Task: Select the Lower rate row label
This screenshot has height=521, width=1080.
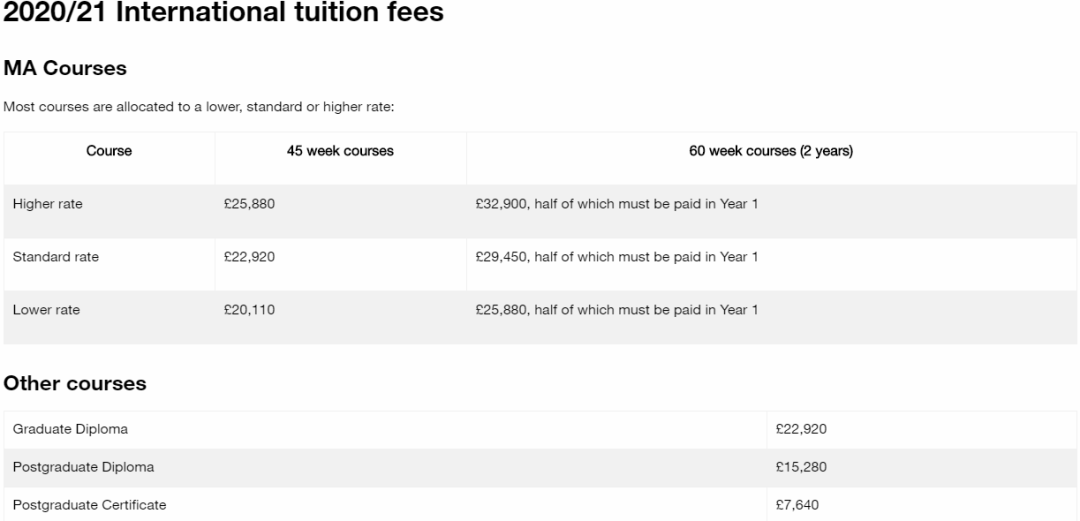Action: click(46, 310)
